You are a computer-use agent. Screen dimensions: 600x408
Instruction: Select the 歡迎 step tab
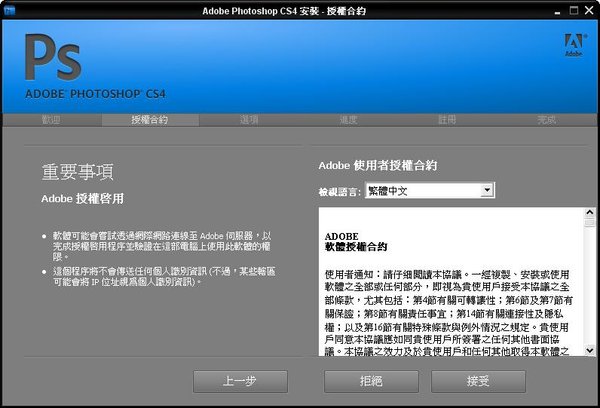click(x=51, y=120)
